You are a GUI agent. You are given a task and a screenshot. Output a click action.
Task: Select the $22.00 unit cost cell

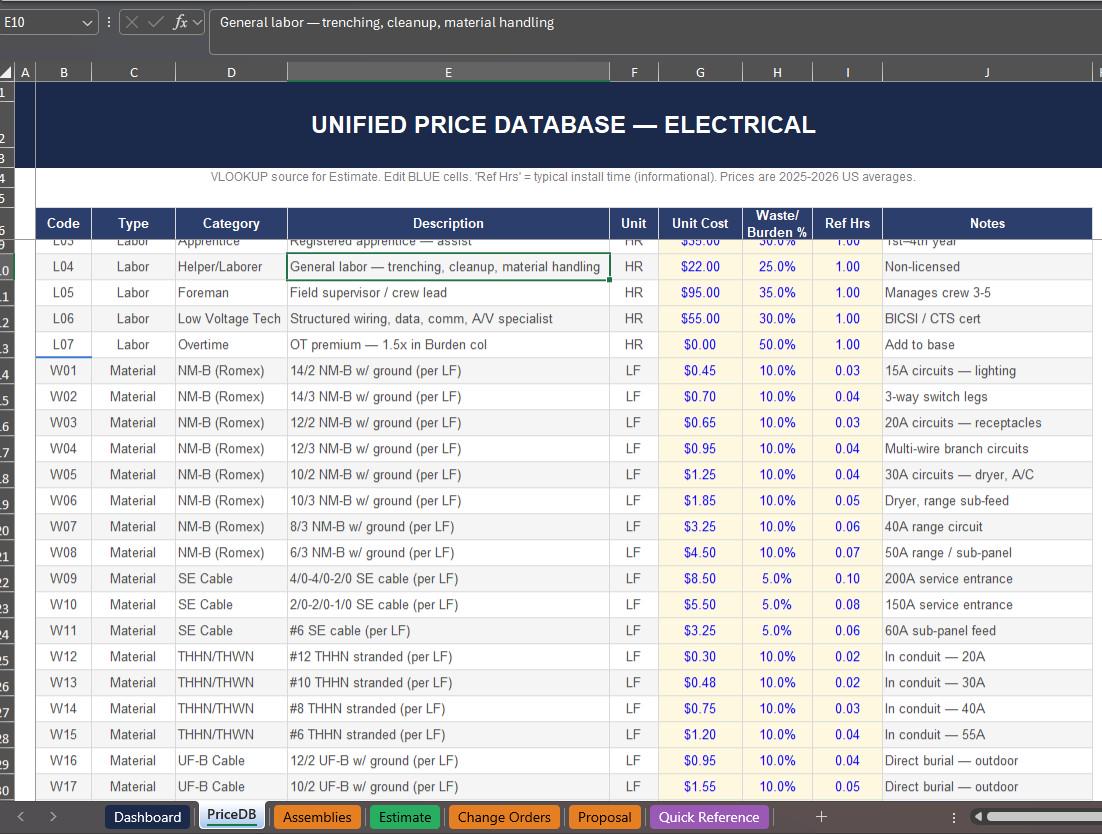point(700,266)
